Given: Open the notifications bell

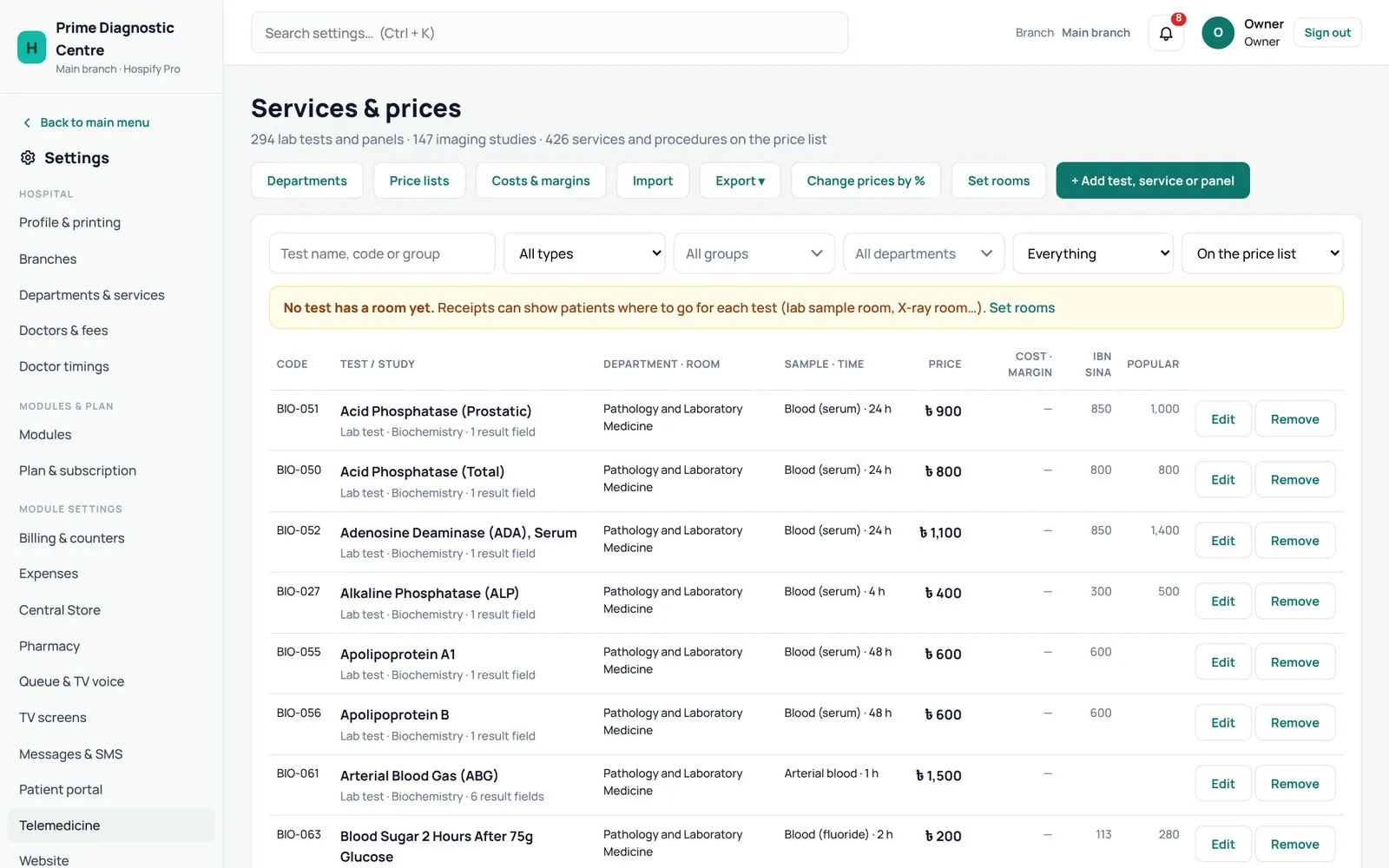Looking at the screenshot, I should tap(1166, 33).
